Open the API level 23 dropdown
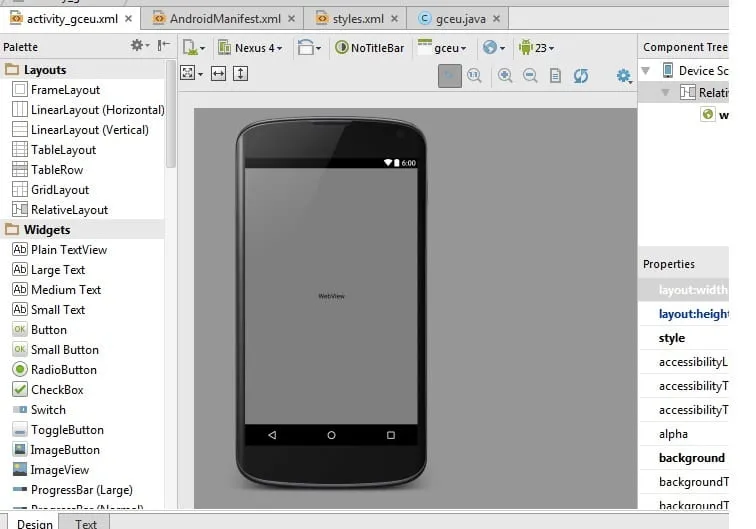This screenshot has width=756, height=529. (x=536, y=47)
